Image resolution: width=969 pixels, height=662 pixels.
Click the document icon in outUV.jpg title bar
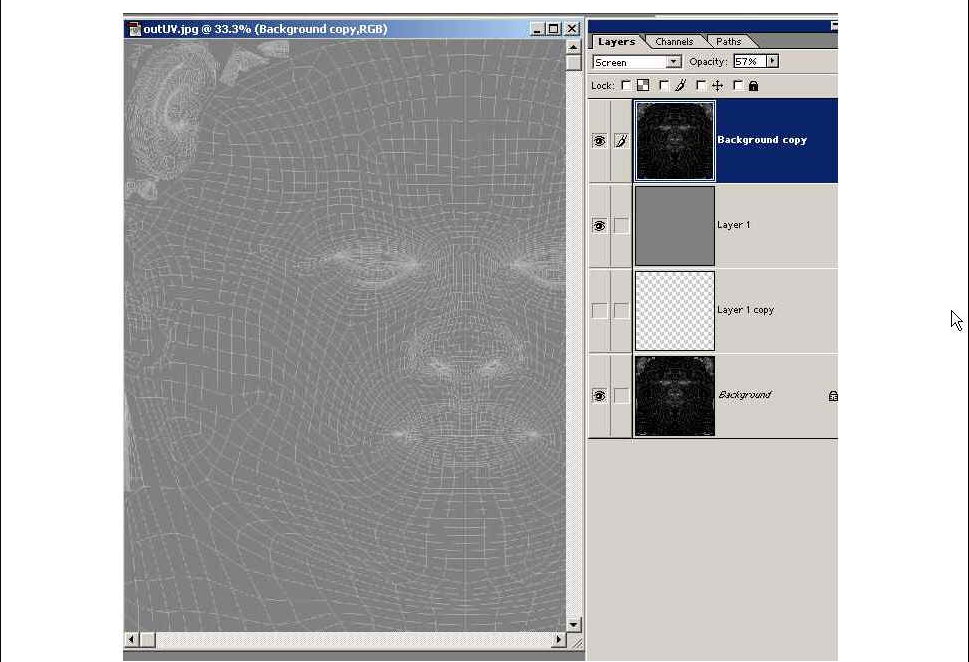coord(134,29)
